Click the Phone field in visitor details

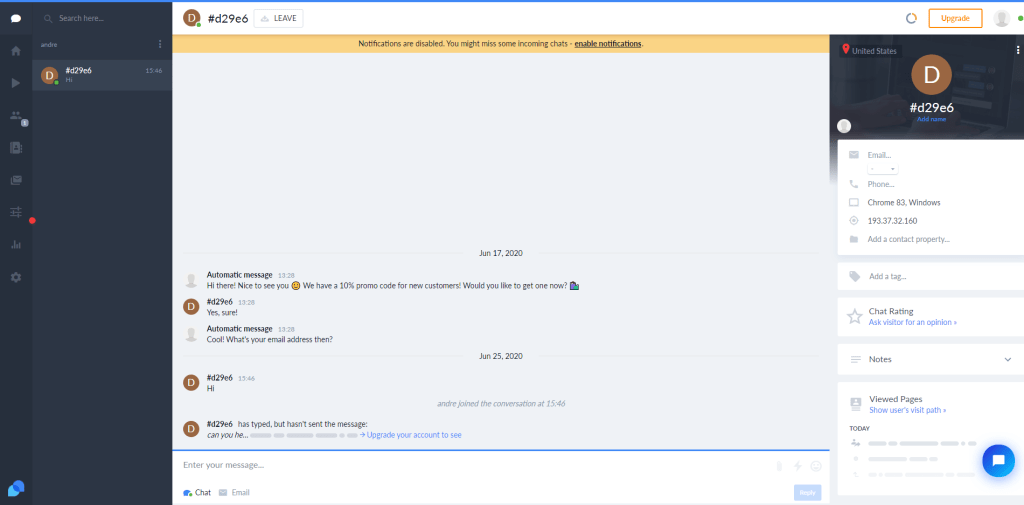click(881, 184)
